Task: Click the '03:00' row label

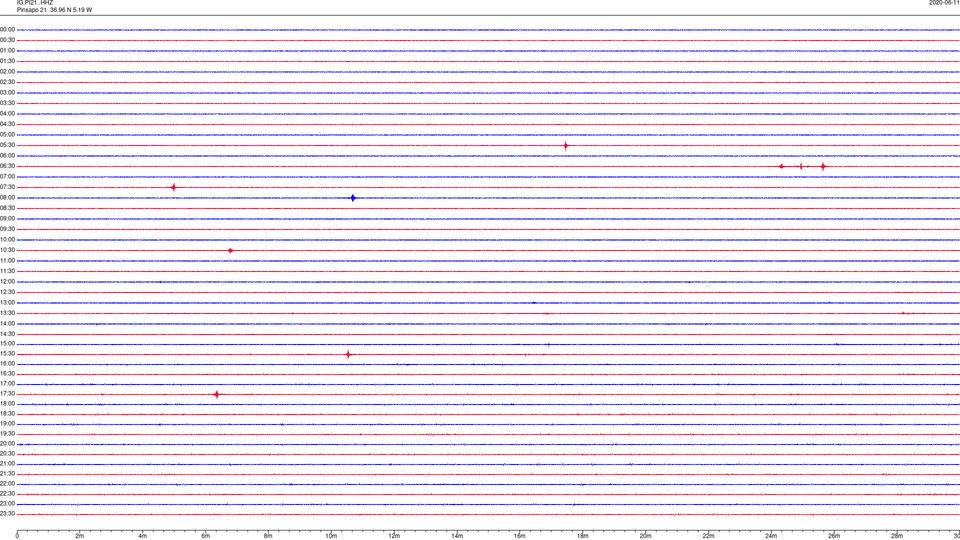Action: pyautogui.click(x=7, y=92)
